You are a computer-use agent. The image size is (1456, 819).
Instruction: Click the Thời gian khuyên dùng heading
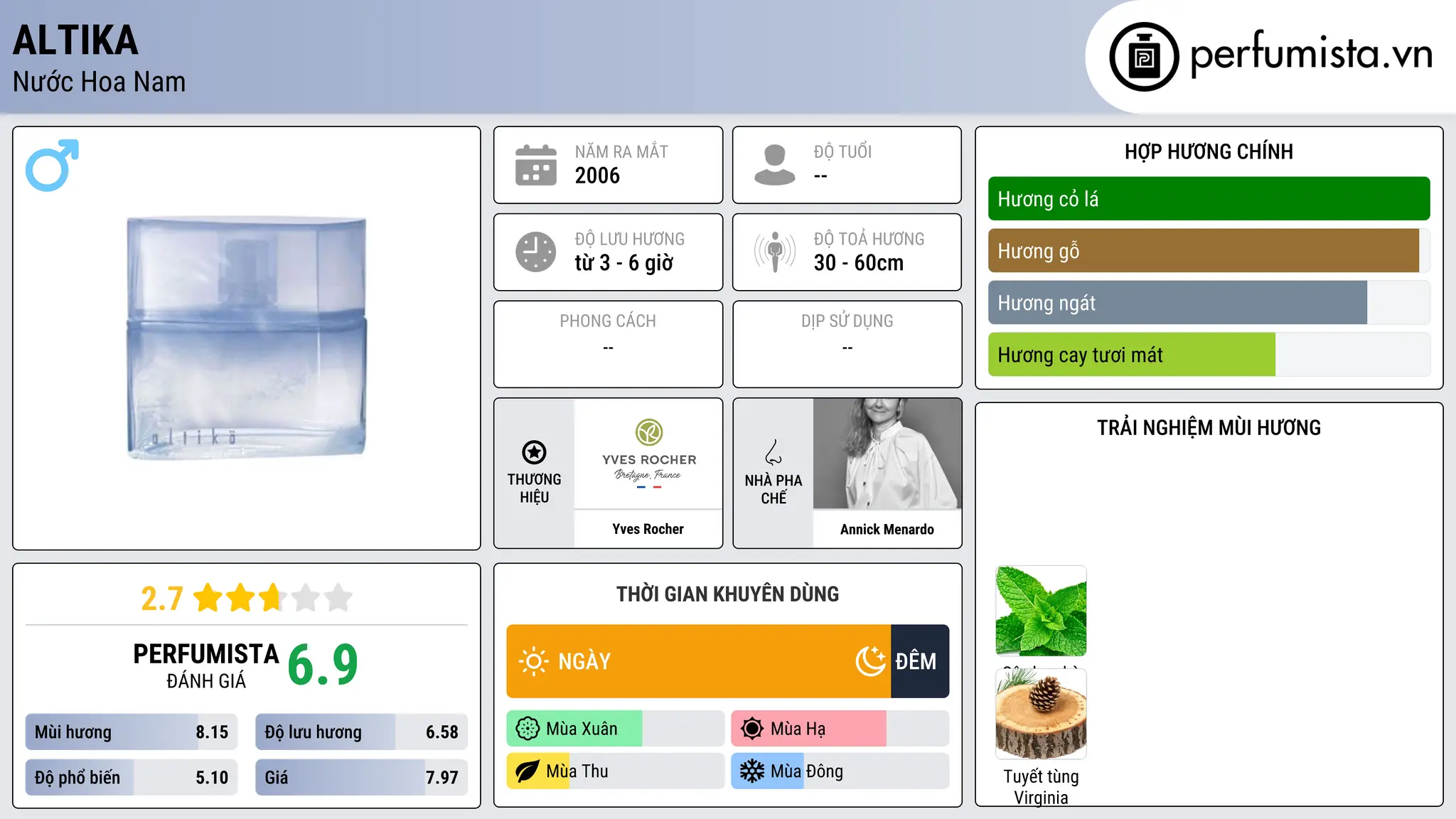727,594
